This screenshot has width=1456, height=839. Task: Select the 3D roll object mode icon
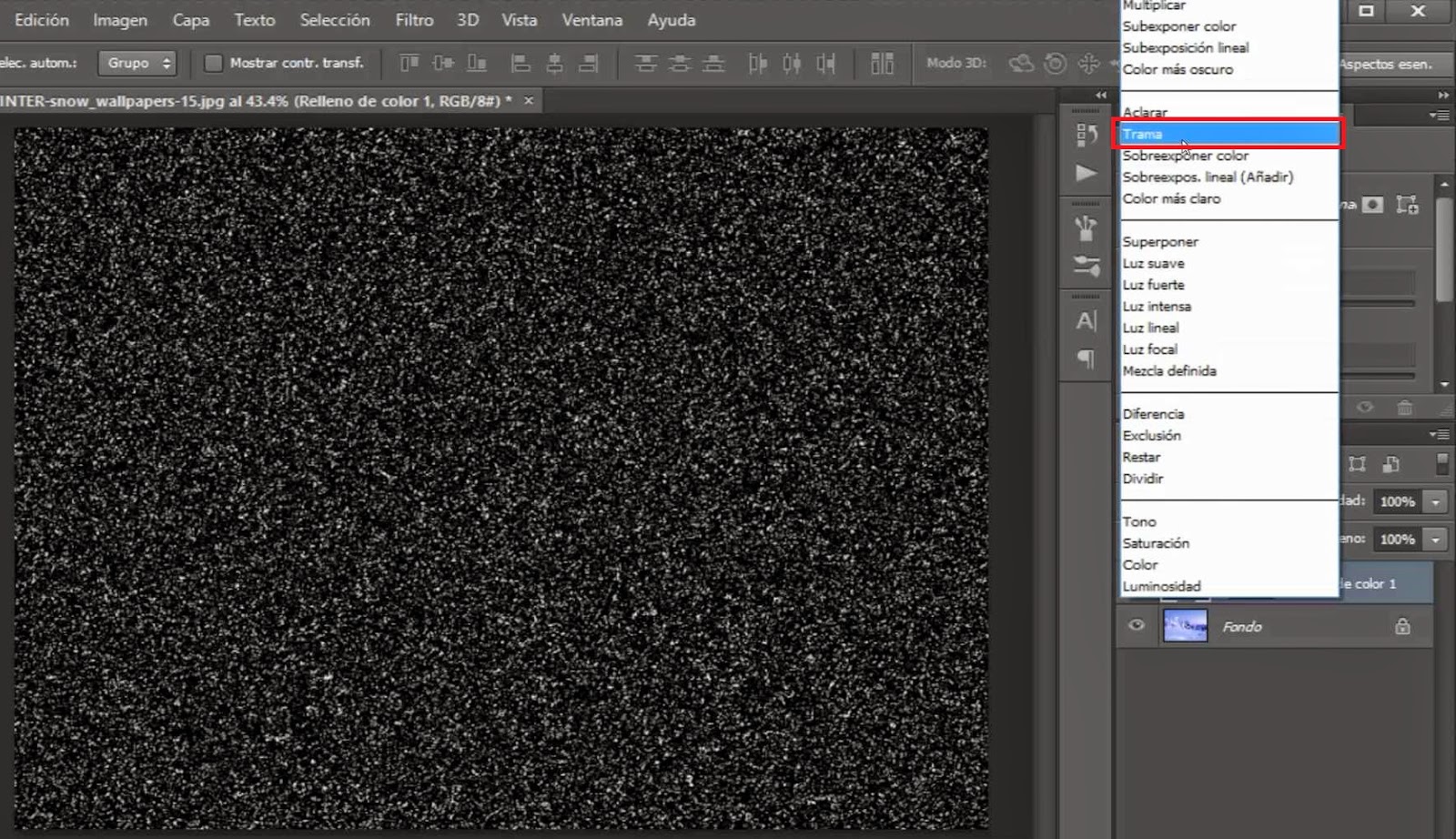1056,63
